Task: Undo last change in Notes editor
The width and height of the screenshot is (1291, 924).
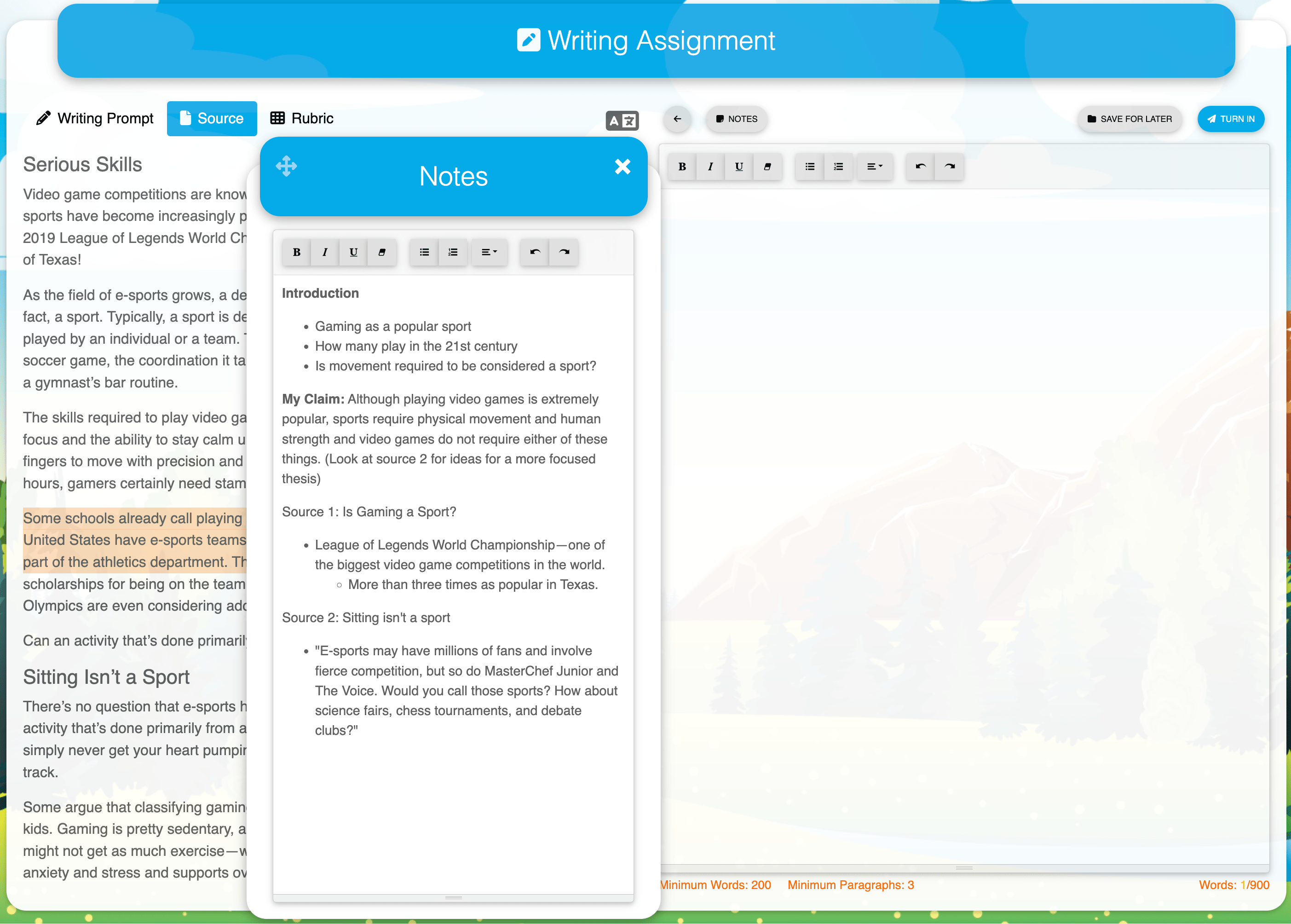Action: click(x=535, y=252)
